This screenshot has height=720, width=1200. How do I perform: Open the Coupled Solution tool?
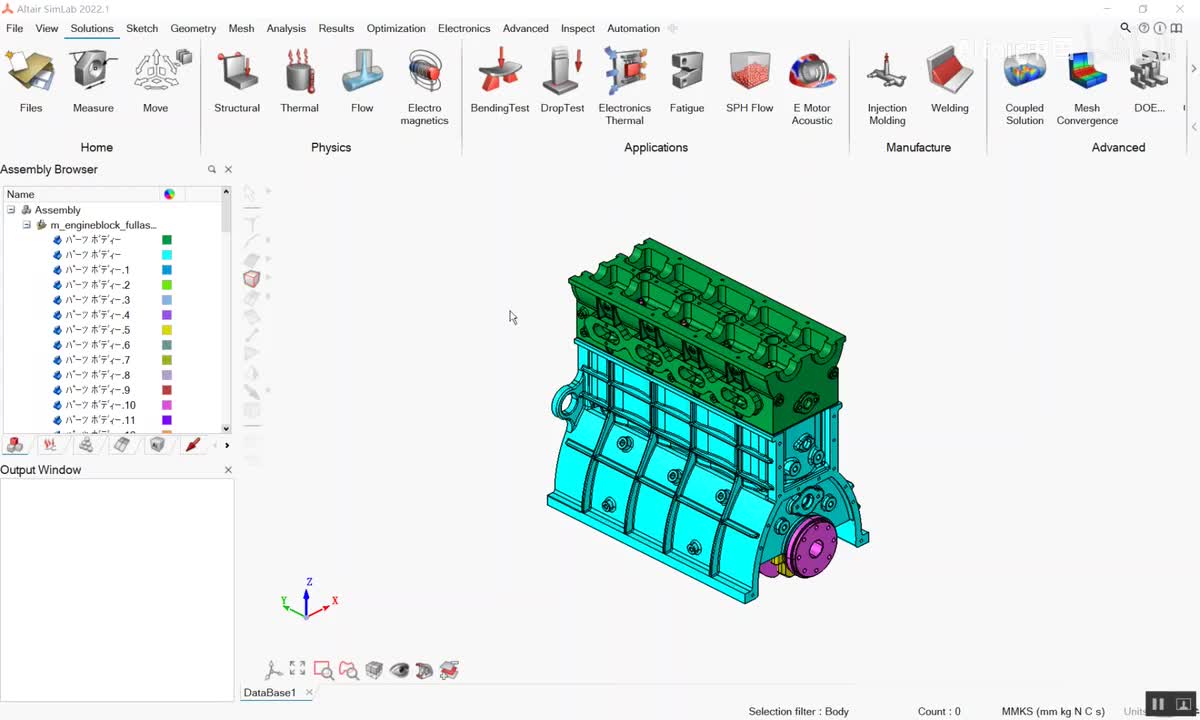point(1025,88)
